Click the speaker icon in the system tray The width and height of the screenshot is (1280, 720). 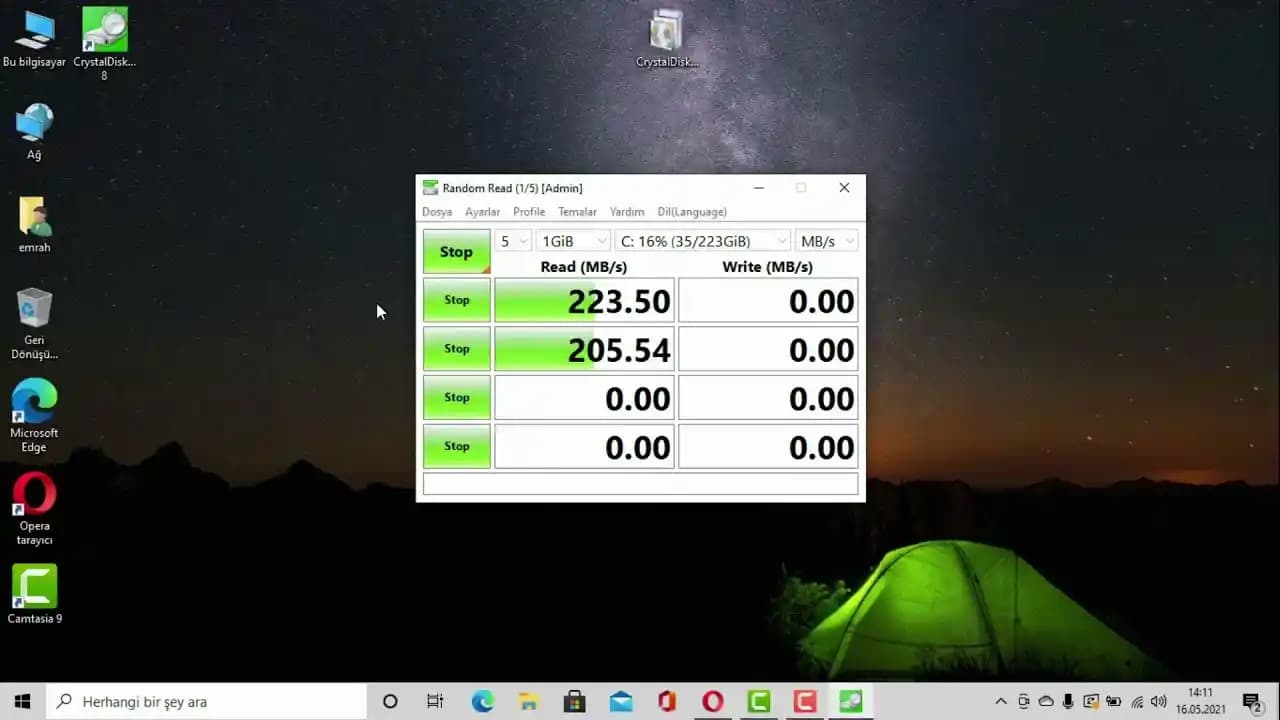click(1158, 701)
